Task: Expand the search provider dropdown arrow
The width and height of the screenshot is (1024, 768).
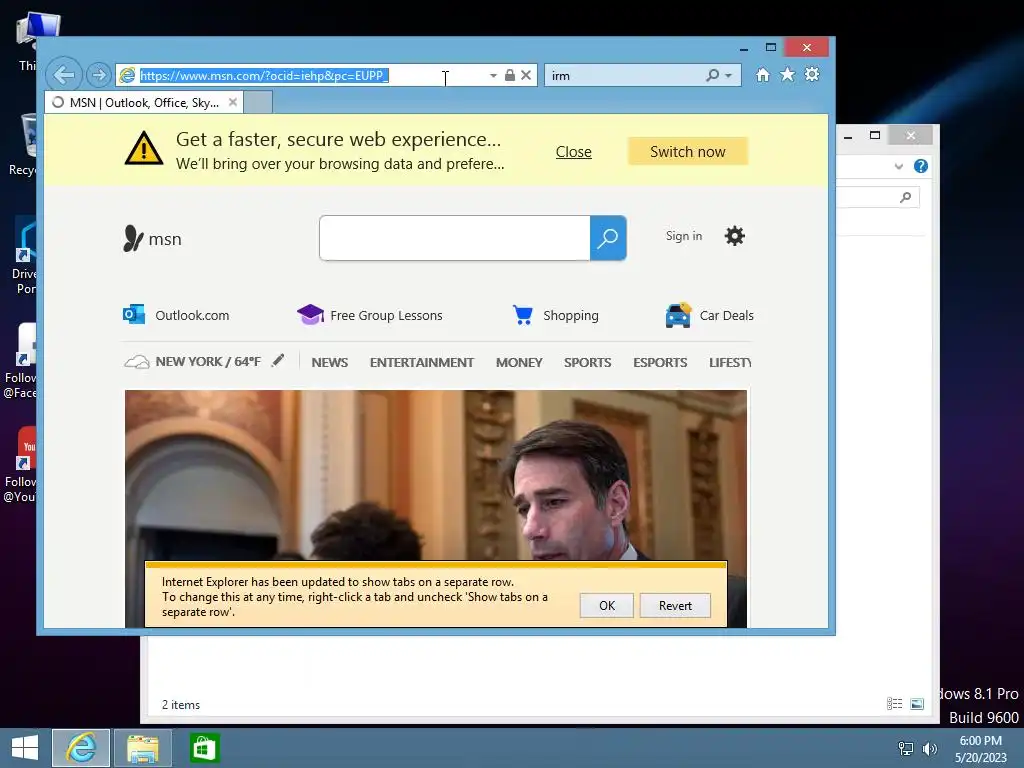Action: [x=729, y=76]
